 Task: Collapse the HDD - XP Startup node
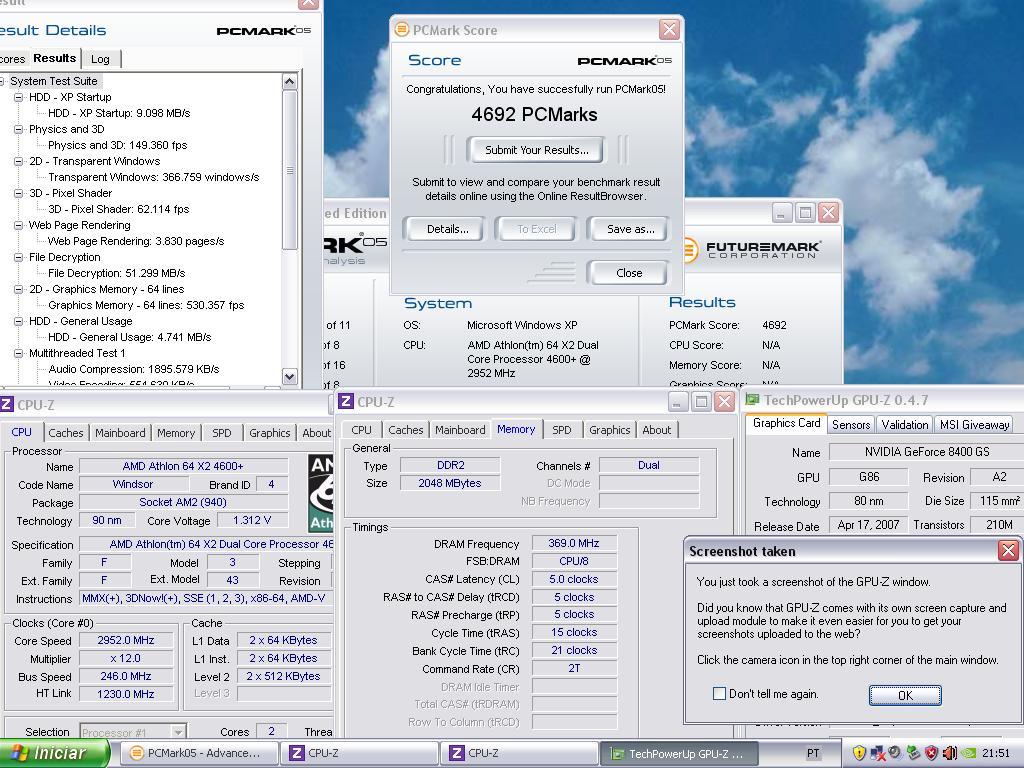(19, 97)
